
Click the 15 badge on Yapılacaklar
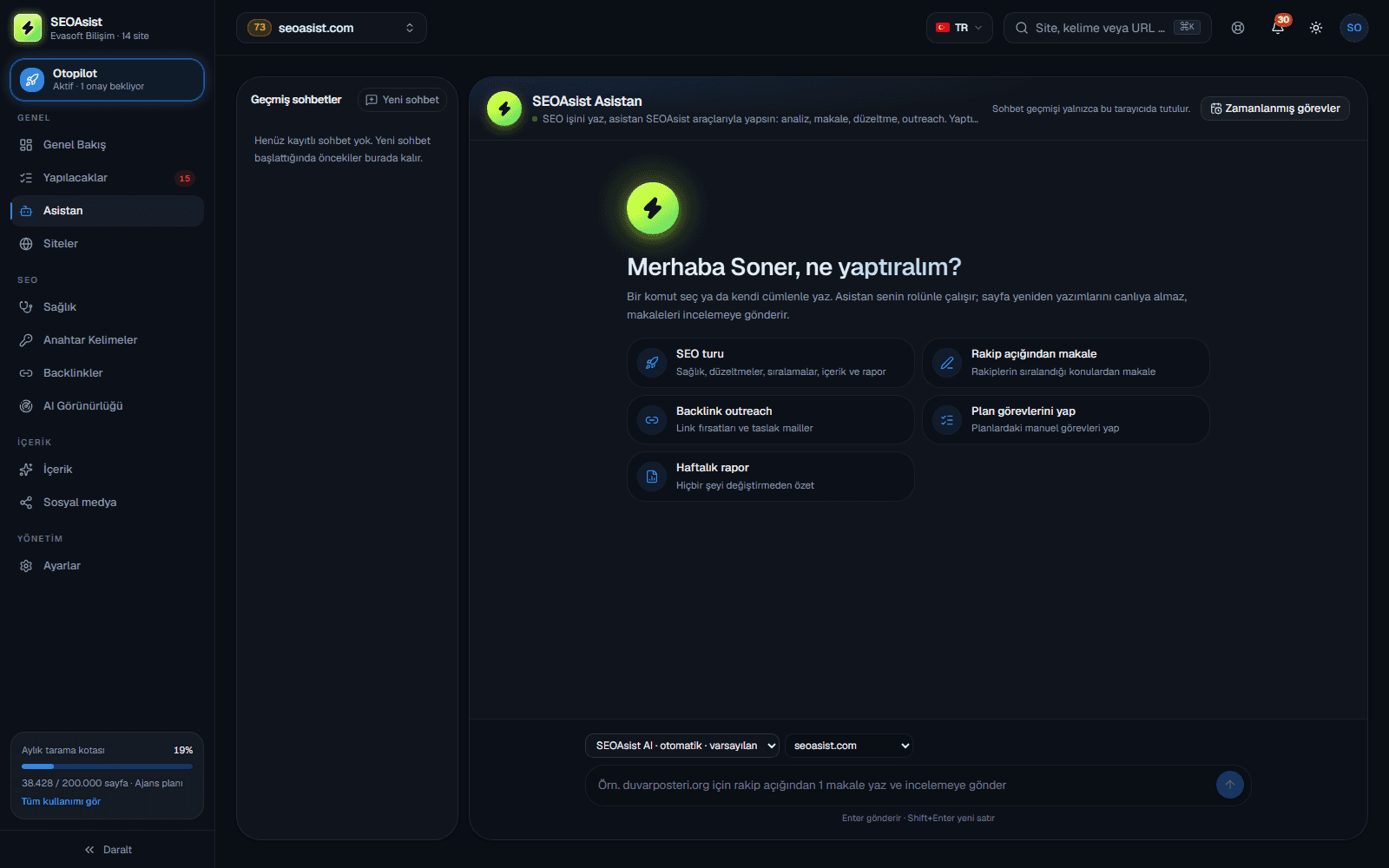(x=185, y=178)
